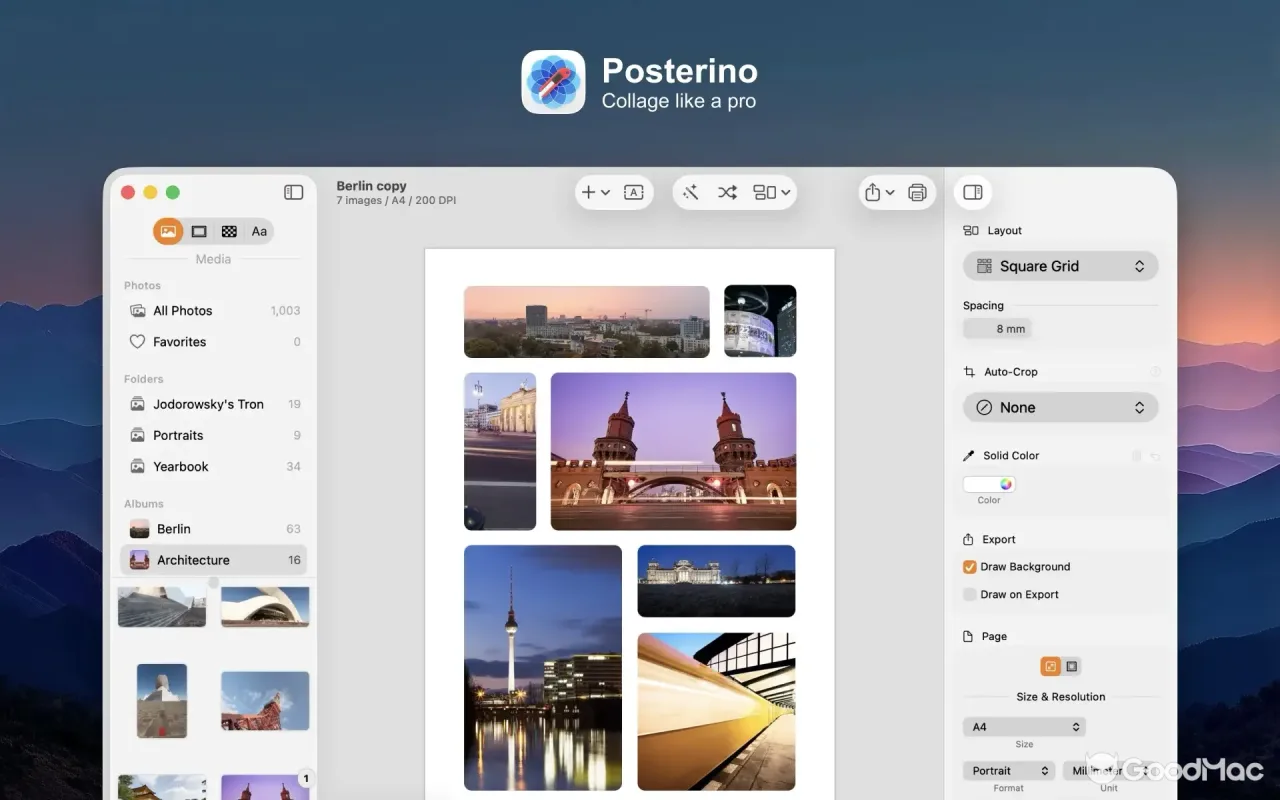The width and height of the screenshot is (1280, 800).
Task: Open All Photos library
Action: point(214,311)
